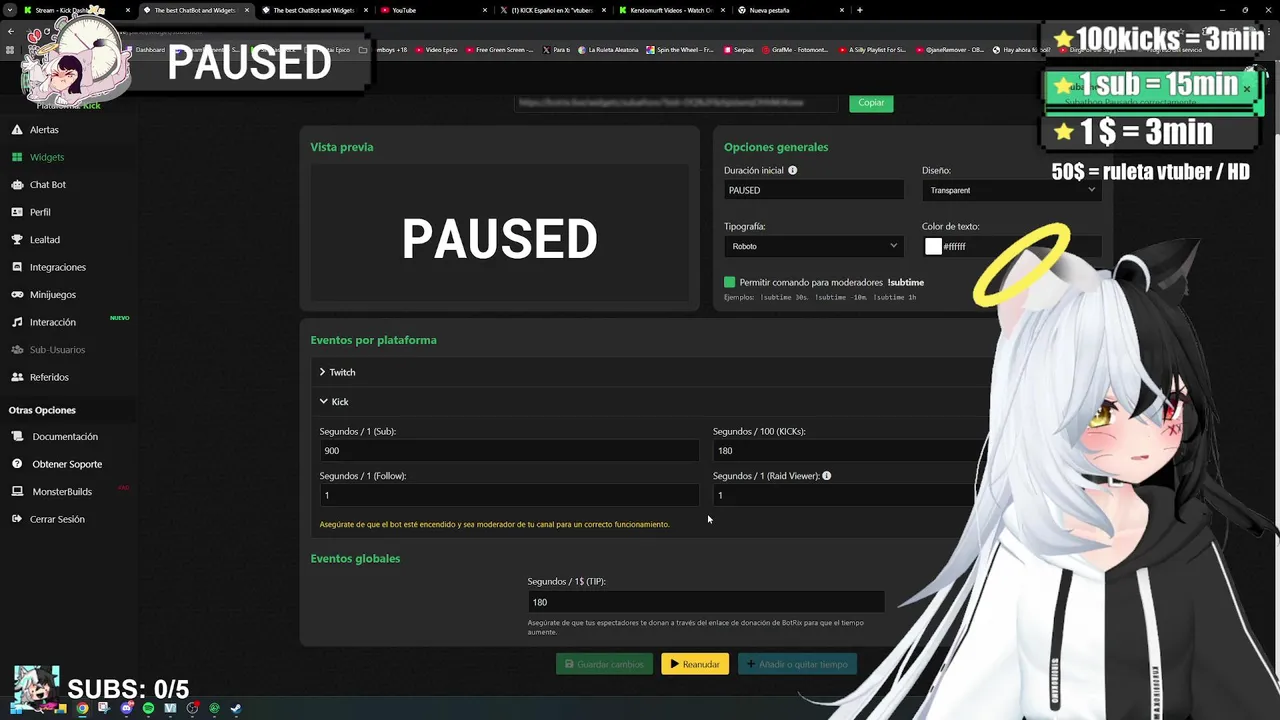Open the Diseño dropdown set to Transparent
The width and height of the screenshot is (1280, 720).
tap(1011, 190)
